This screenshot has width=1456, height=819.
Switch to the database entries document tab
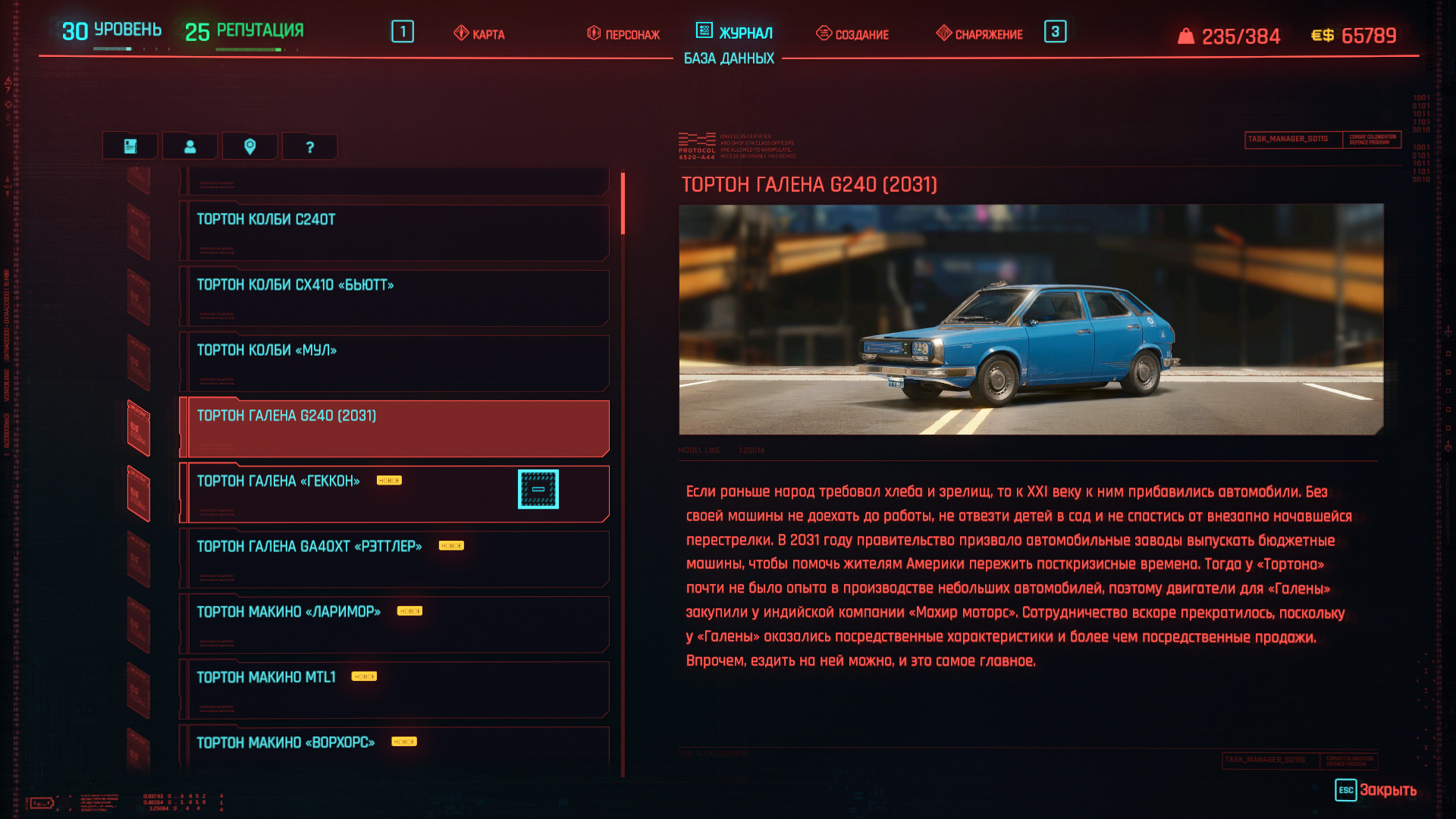coord(130,146)
